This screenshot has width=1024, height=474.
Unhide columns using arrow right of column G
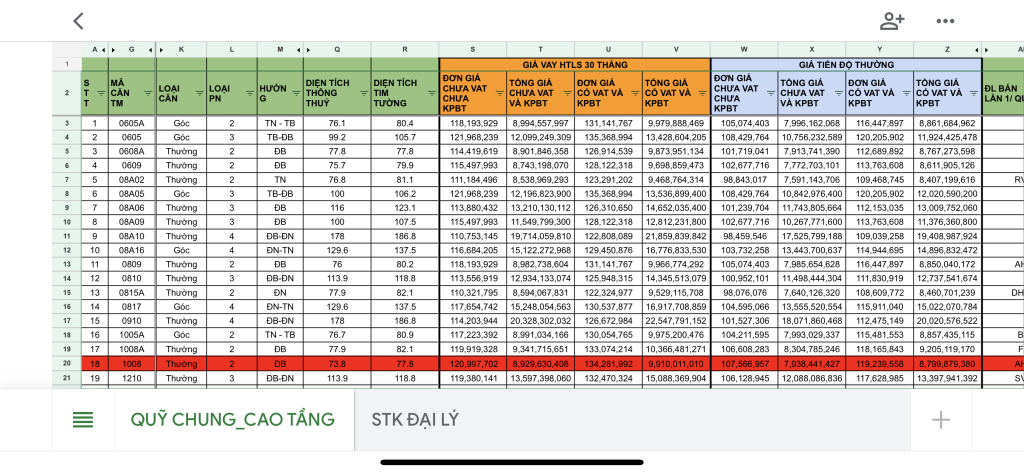(151, 50)
